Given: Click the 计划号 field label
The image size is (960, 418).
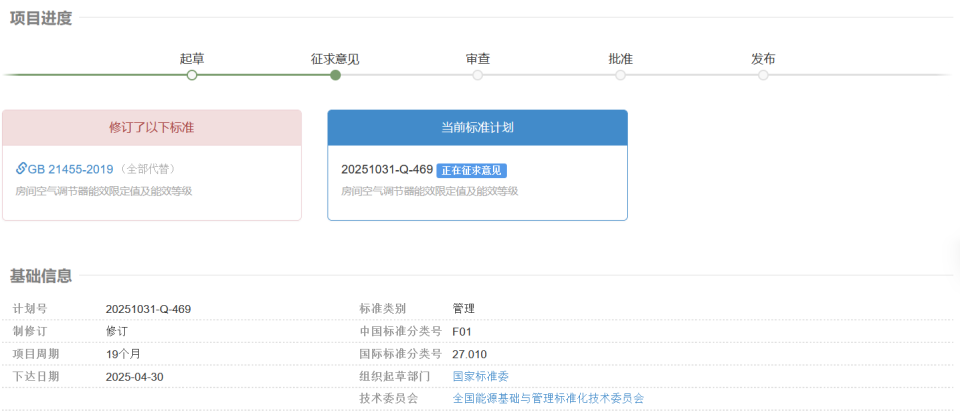Looking at the screenshot, I should click(30, 309).
